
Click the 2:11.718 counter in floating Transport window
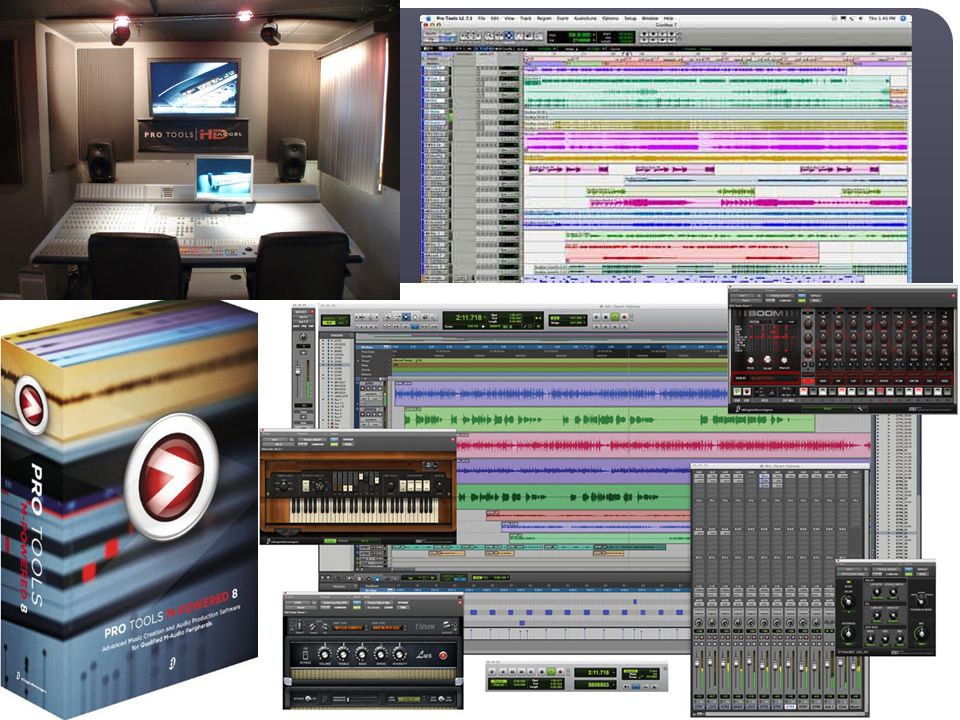pyautogui.click(x=597, y=673)
